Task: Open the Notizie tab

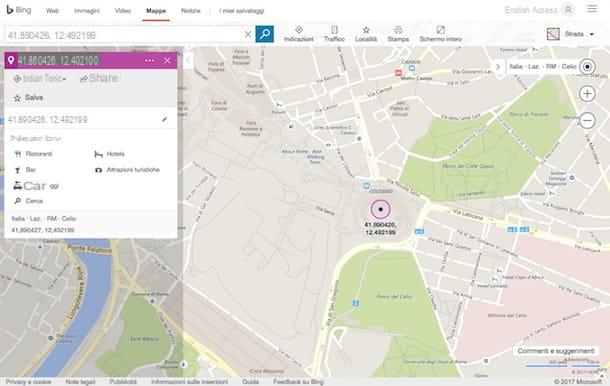Action: click(x=191, y=11)
